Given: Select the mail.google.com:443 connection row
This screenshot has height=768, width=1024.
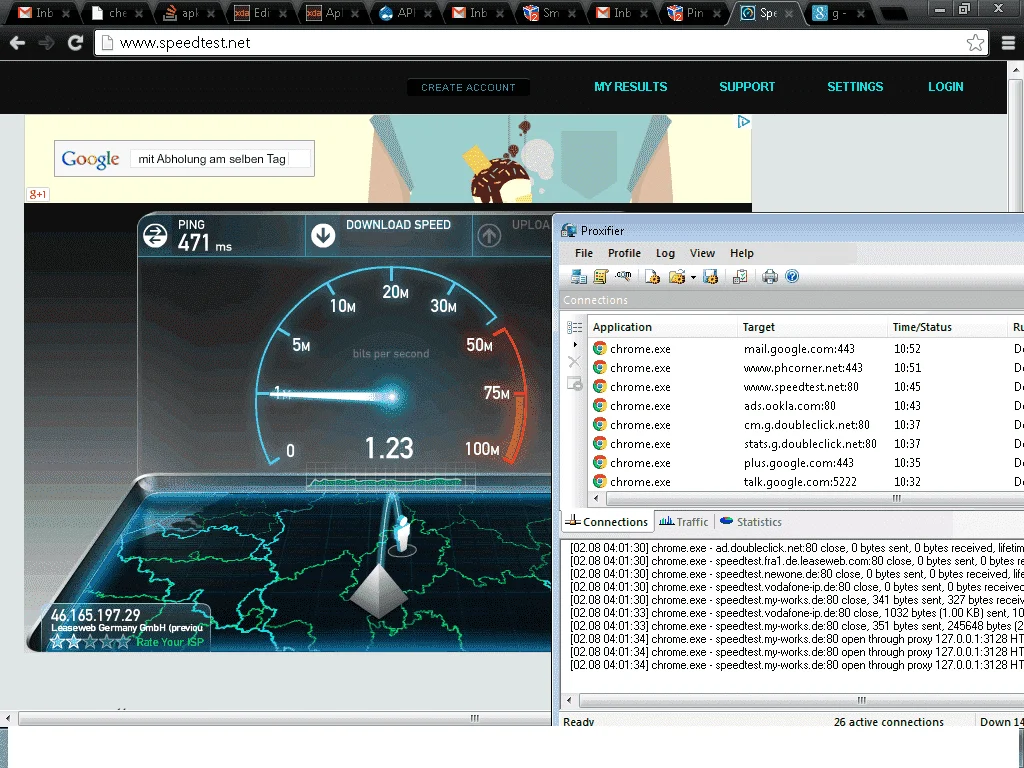Looking at the screenshot, I should (x=805, y=349).
